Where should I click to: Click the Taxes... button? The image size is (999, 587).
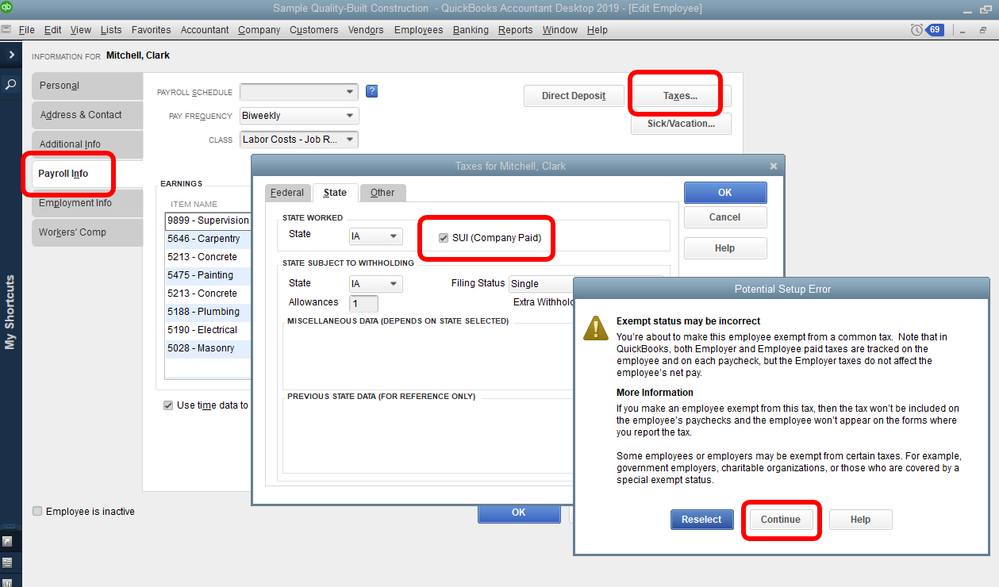coord(680,96)
